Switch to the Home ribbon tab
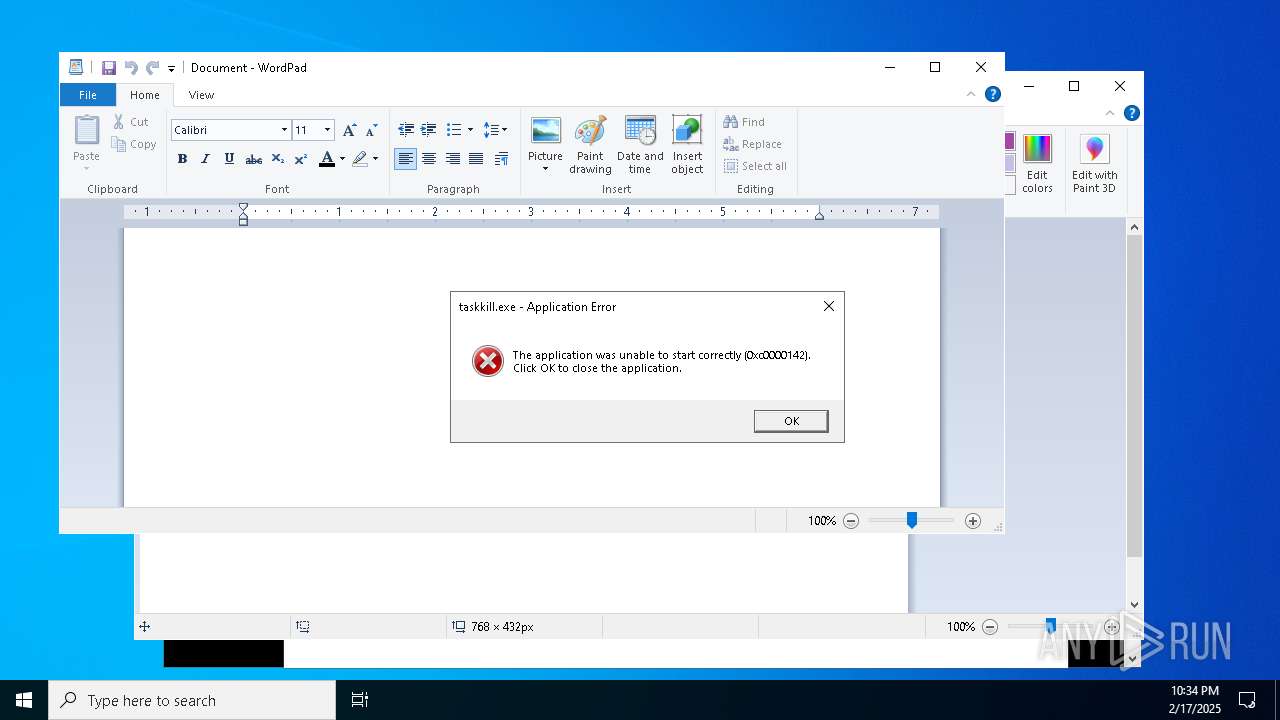The height and width of the screenshot is (720, 1280). 145,95
